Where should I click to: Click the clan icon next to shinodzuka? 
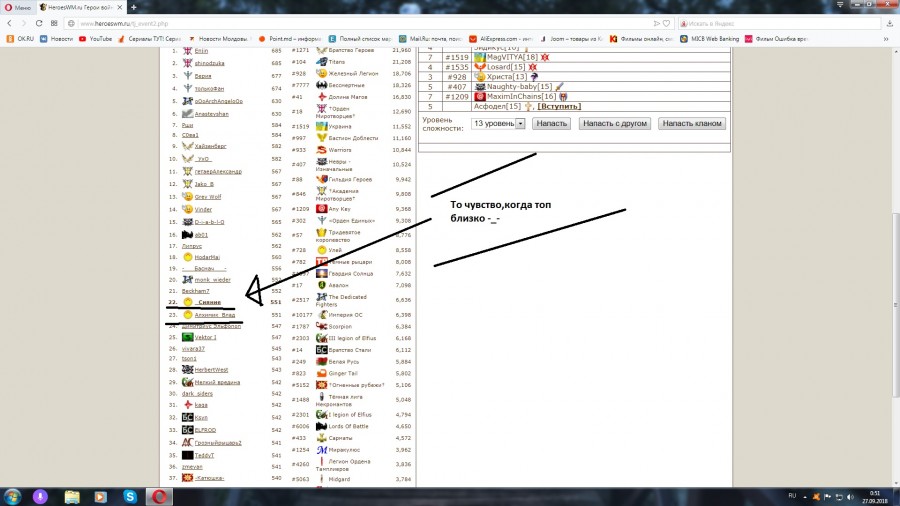tap(187, 63)
